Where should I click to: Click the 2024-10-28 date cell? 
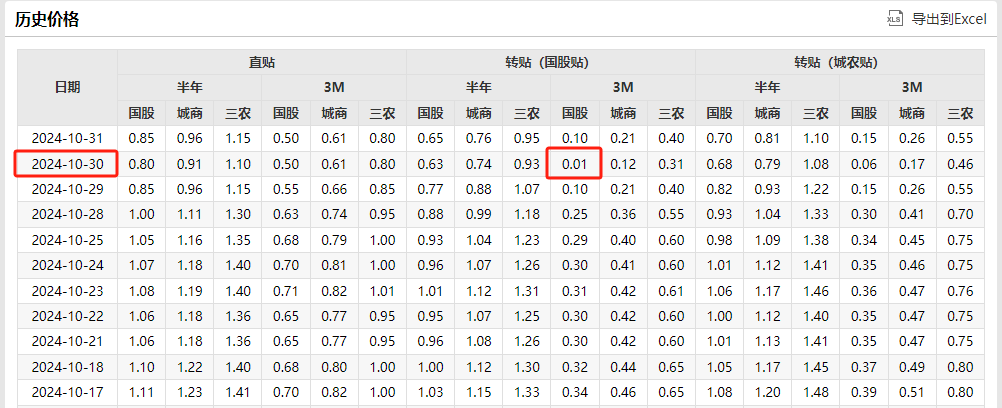pyautogui.click(x=67, y=214)
